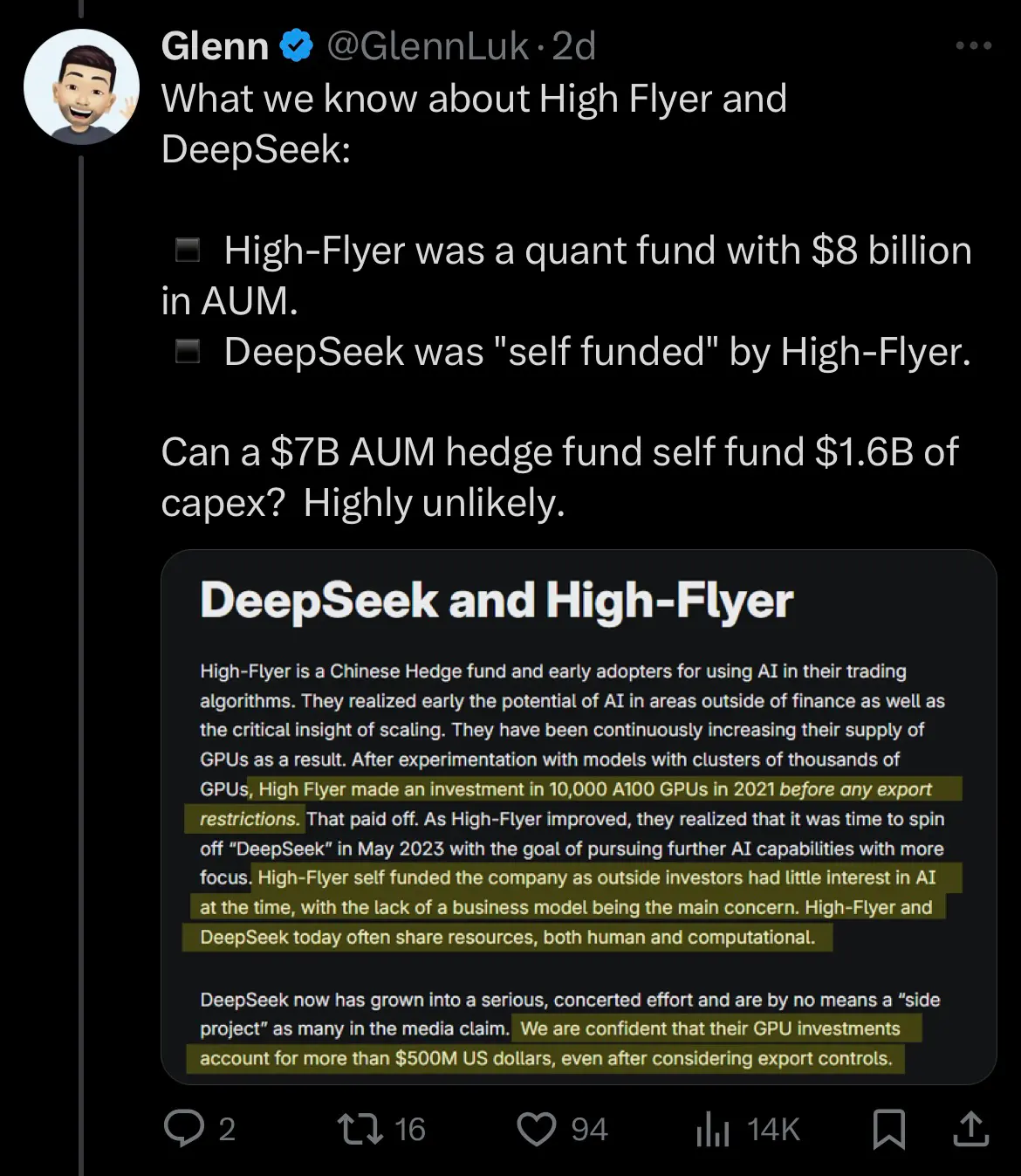Toggle the heart to unlike the post
The width and height of the screenshot is (1021, 1176).
(x=538, y=1129)
